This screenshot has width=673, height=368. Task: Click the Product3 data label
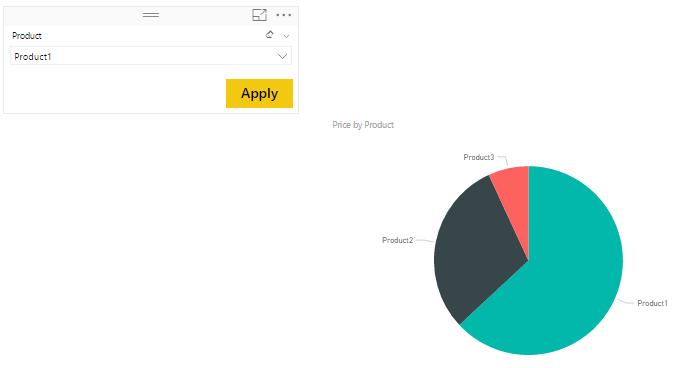(x=479, y=157)
